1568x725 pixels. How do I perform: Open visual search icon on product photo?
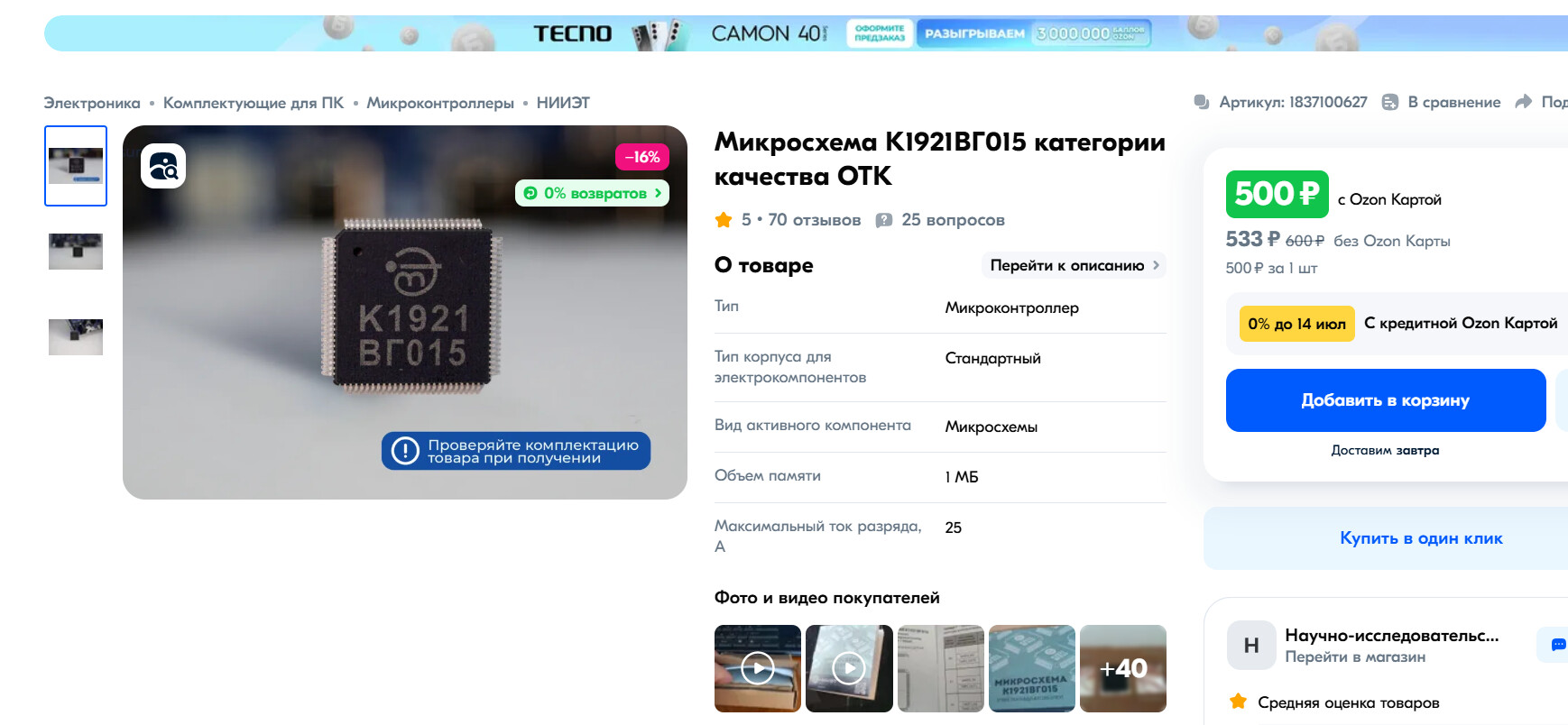click(x=163, y=166)
